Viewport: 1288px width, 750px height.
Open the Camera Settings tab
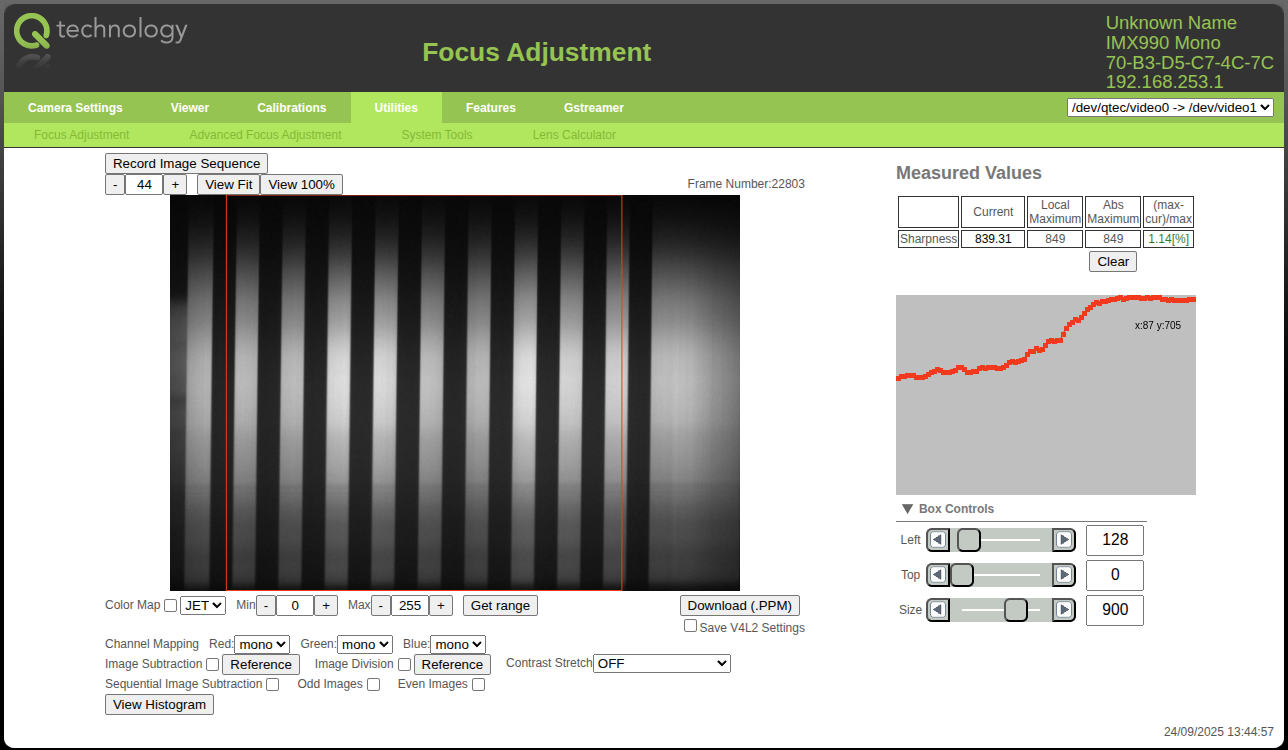(x=75, y=108)
